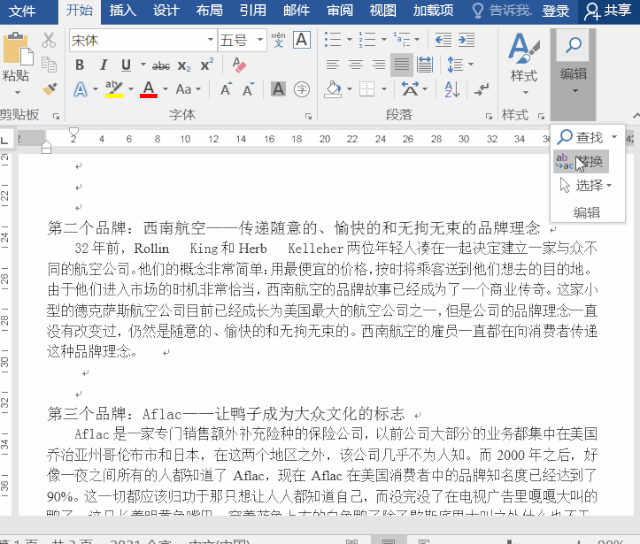Open the 文件 tab

[x=22, y=11]
